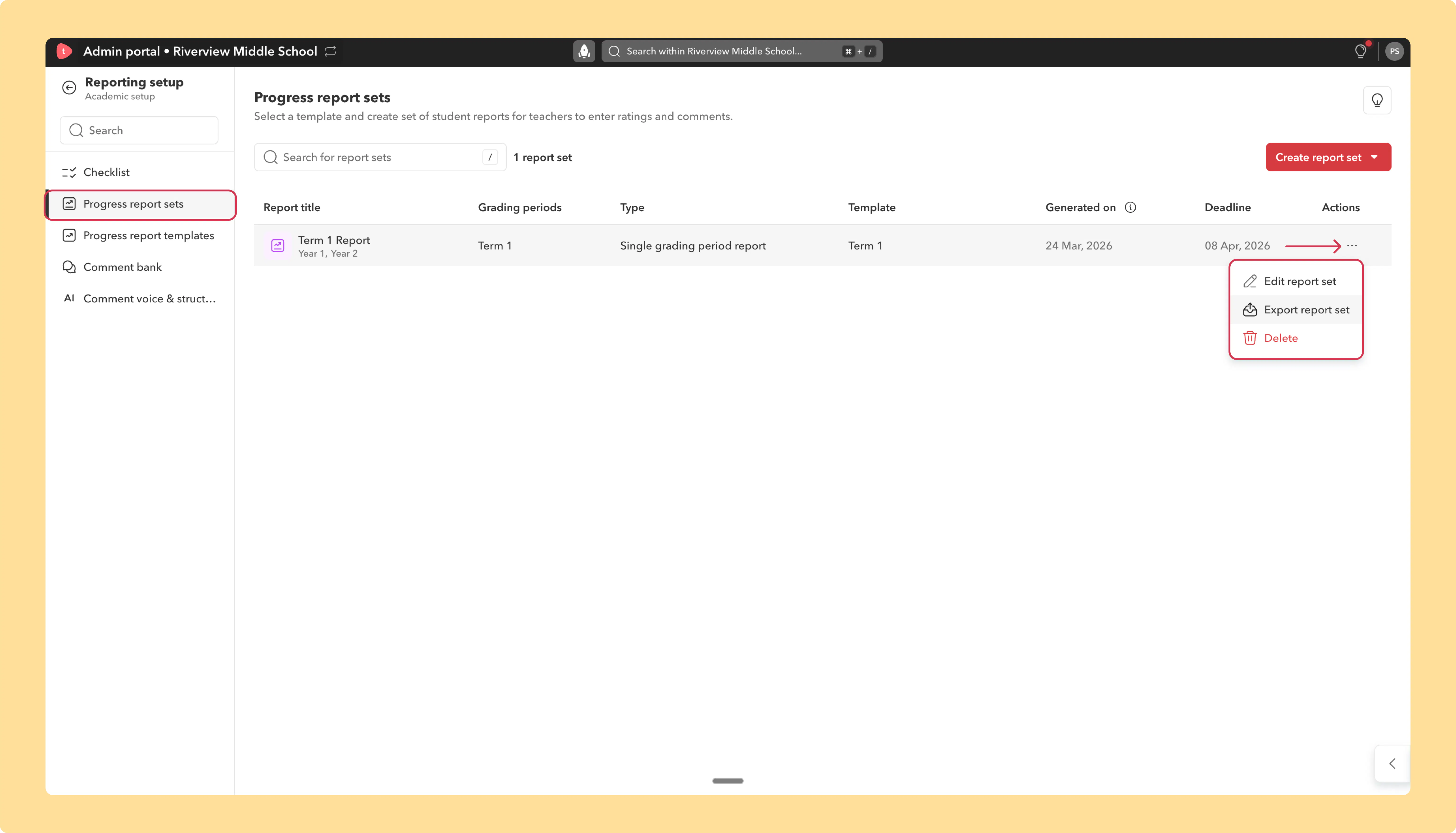
Task: Open Comment voice & structure settings
Action: pyautogui.click(x=140, y=299)
